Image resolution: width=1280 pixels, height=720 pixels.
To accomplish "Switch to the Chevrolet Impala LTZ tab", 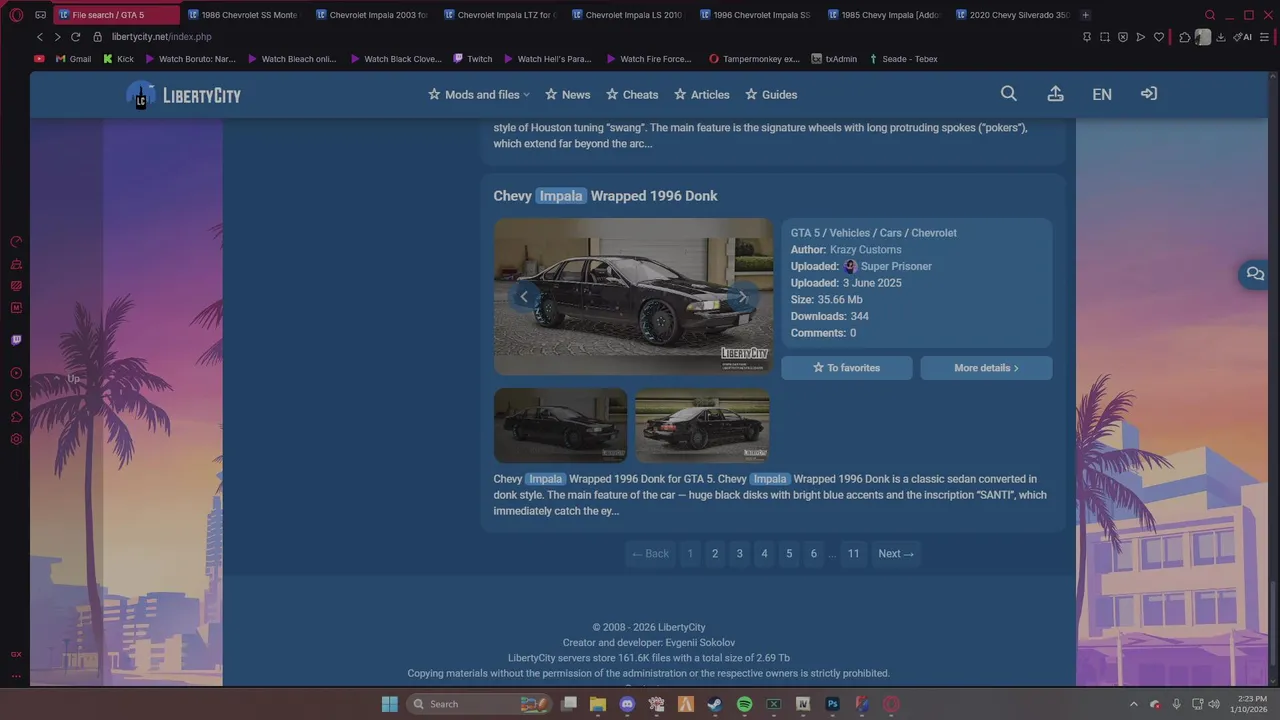I will 499,15.
